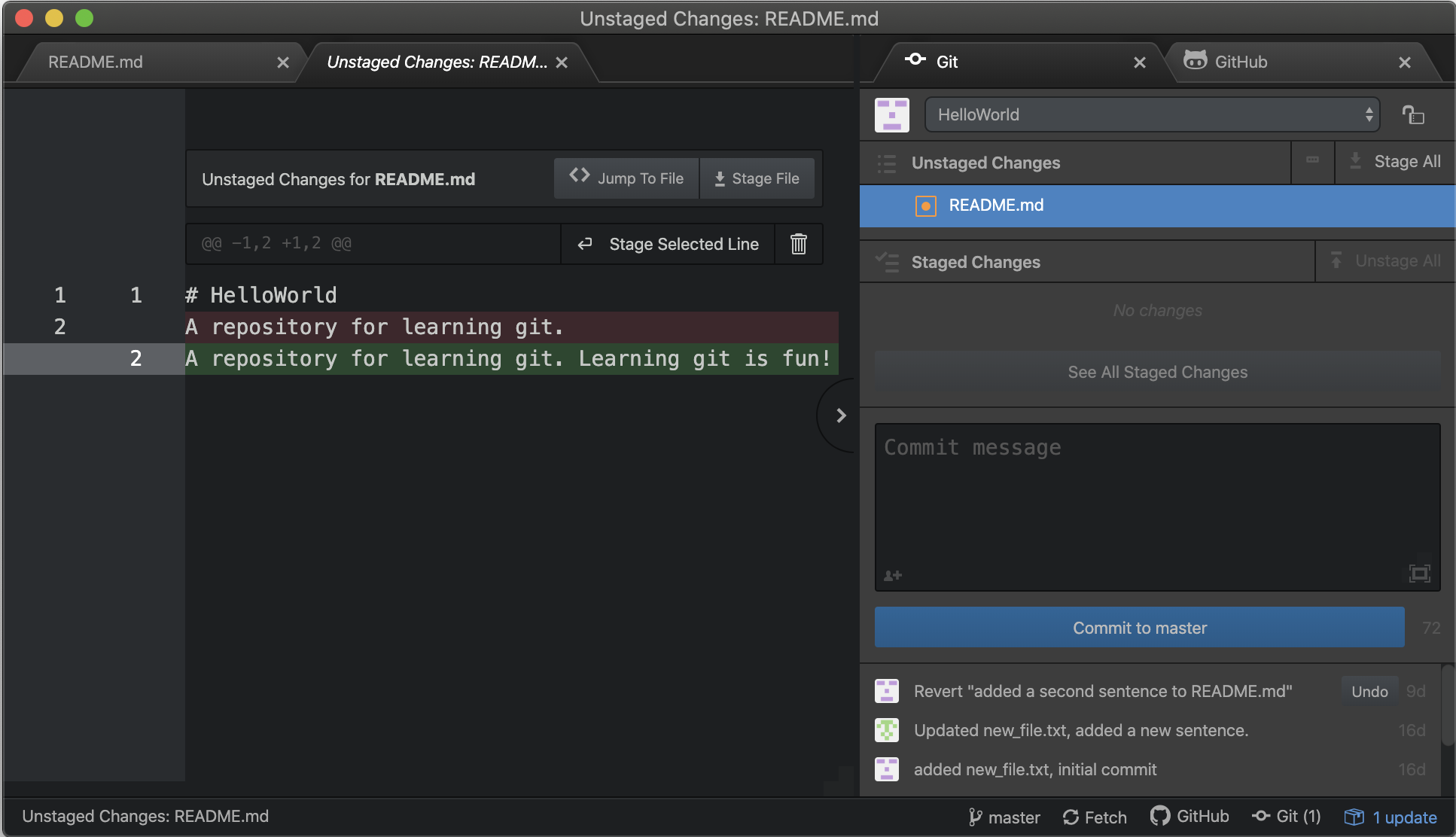
Task: Click in the Commit message field
Action: [x=1157, y=497]
